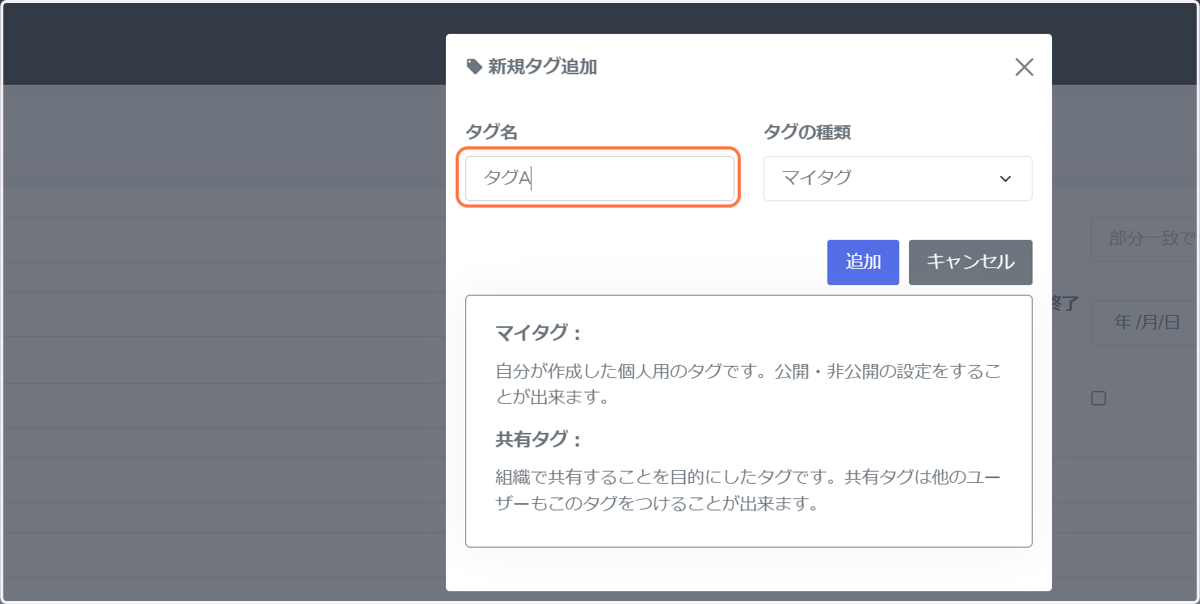1200x604 pixels.
Task: Close the 新規タグ追加 dialog with X
Action: pyautogui.click(x=1024, y=67)
